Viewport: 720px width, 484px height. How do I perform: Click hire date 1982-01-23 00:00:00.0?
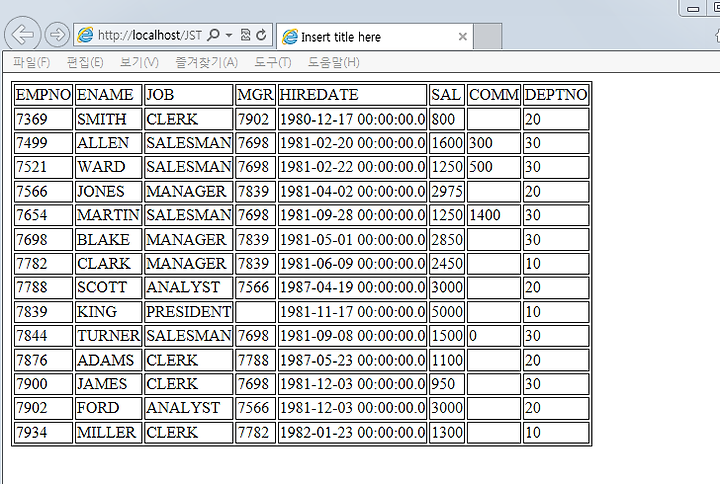pos(353,433)
